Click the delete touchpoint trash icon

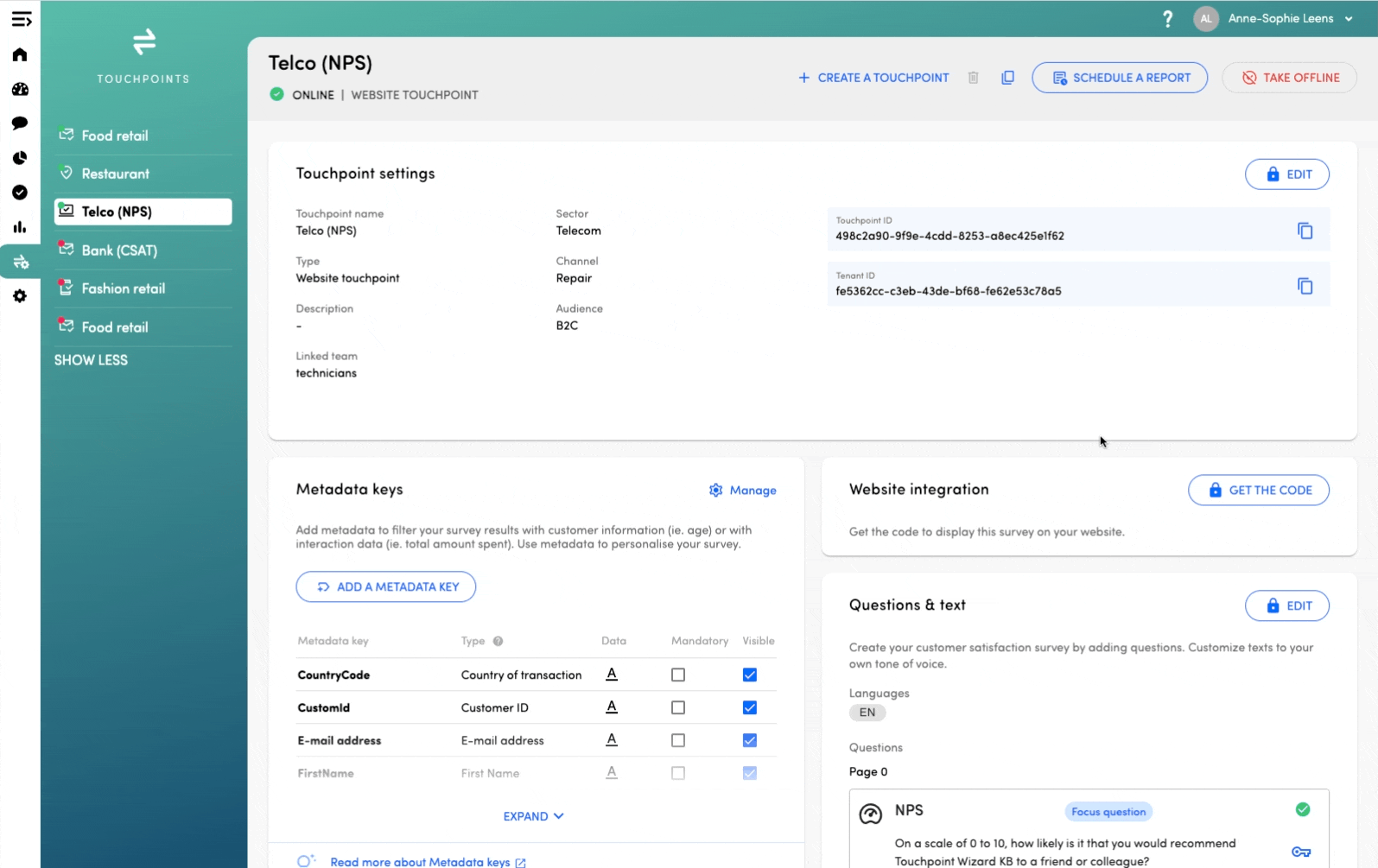tap(973, 78)
